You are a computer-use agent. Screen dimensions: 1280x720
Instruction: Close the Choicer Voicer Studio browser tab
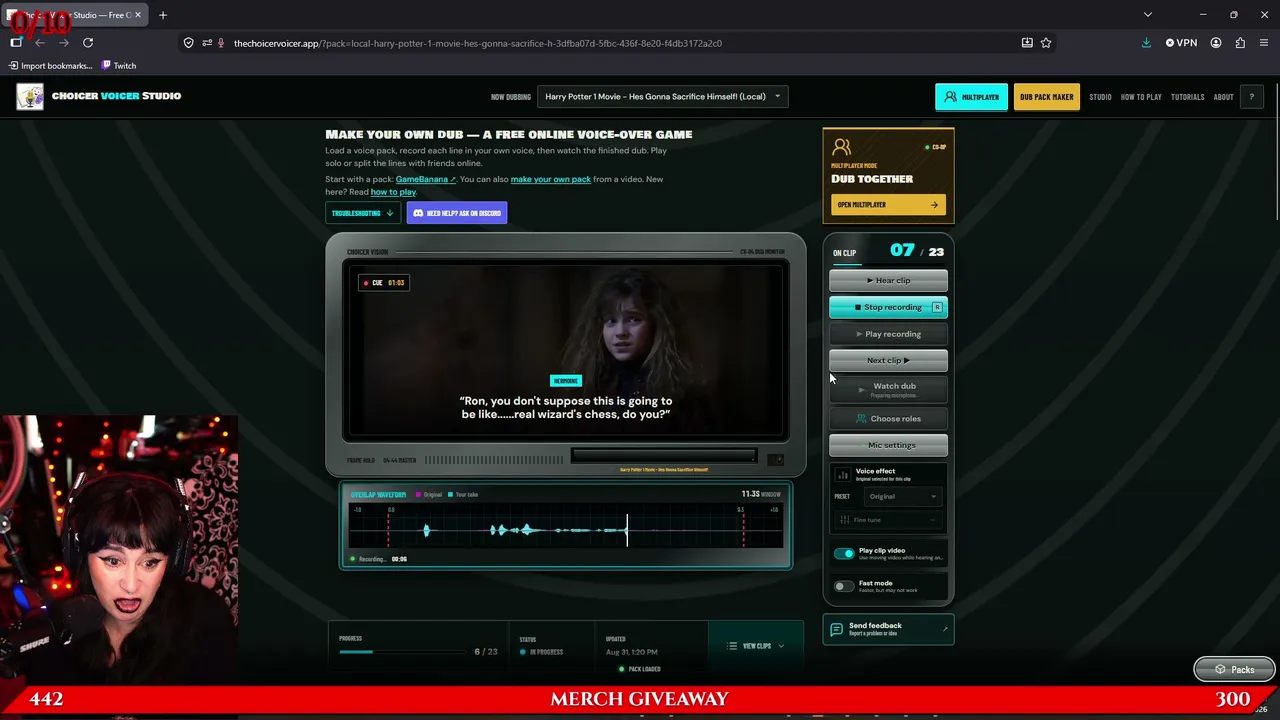tap(138, 15)
